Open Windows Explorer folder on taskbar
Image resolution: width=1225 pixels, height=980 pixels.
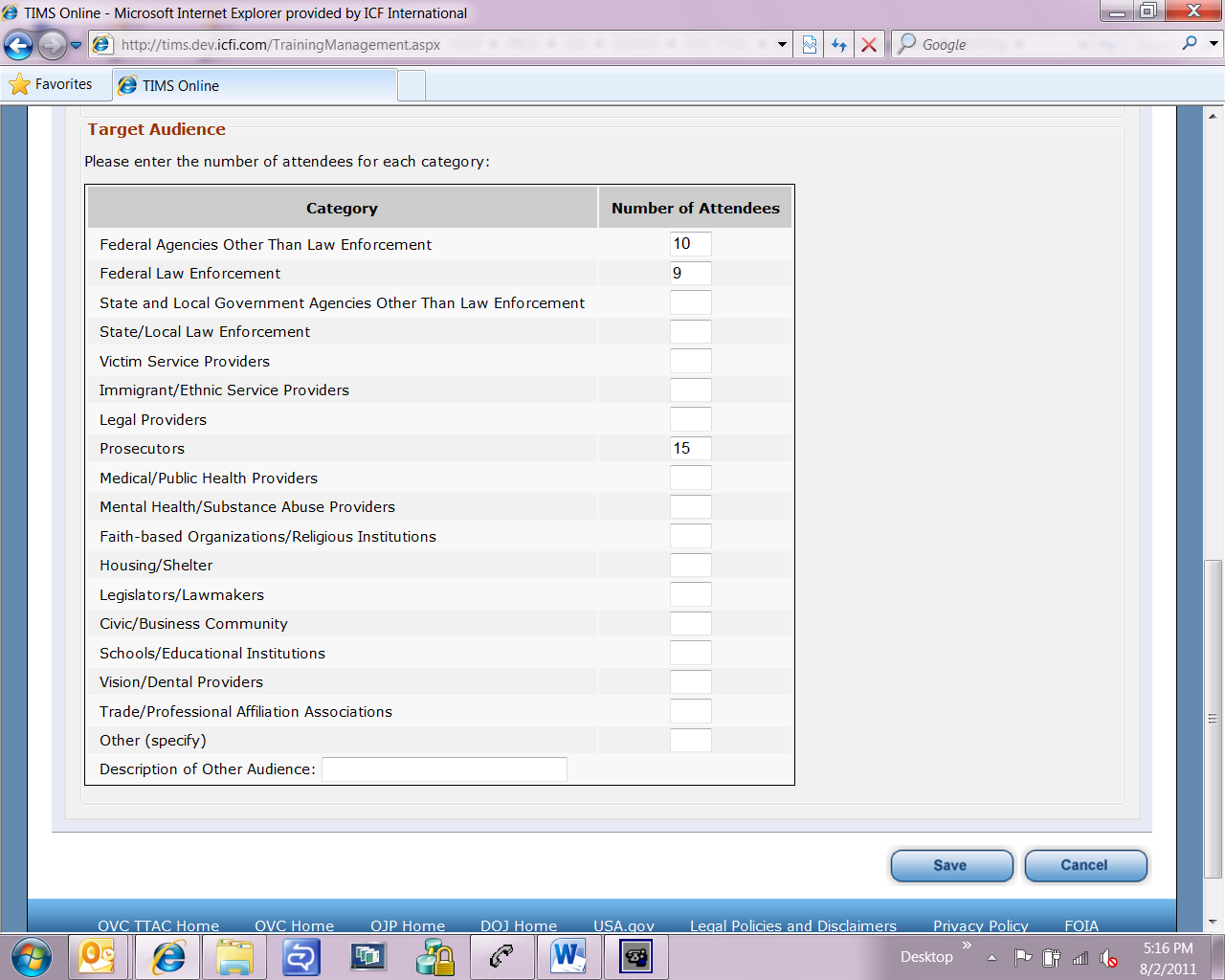coord(234,957)
